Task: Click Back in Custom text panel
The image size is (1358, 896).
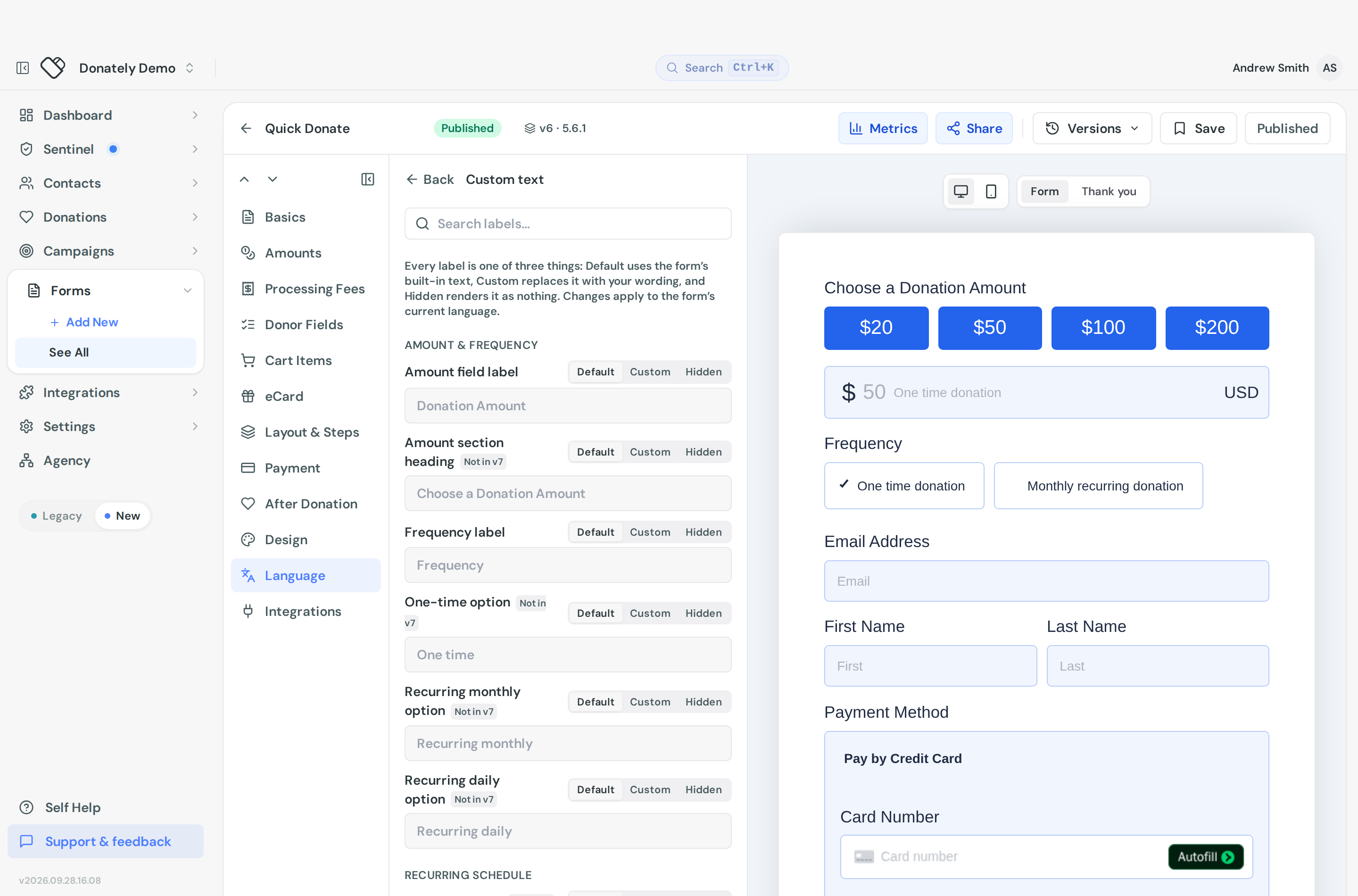Action: [x=430, y=179]
